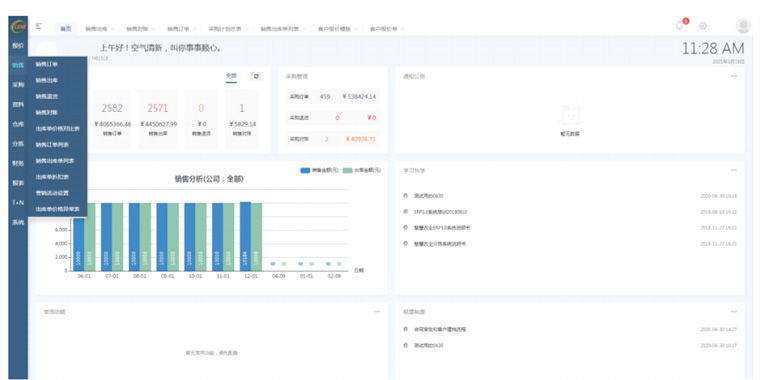This screenshot has height=380, width=760.
Task: Open the 仓库 sidebar module
Action: click(x=18, y=124)
